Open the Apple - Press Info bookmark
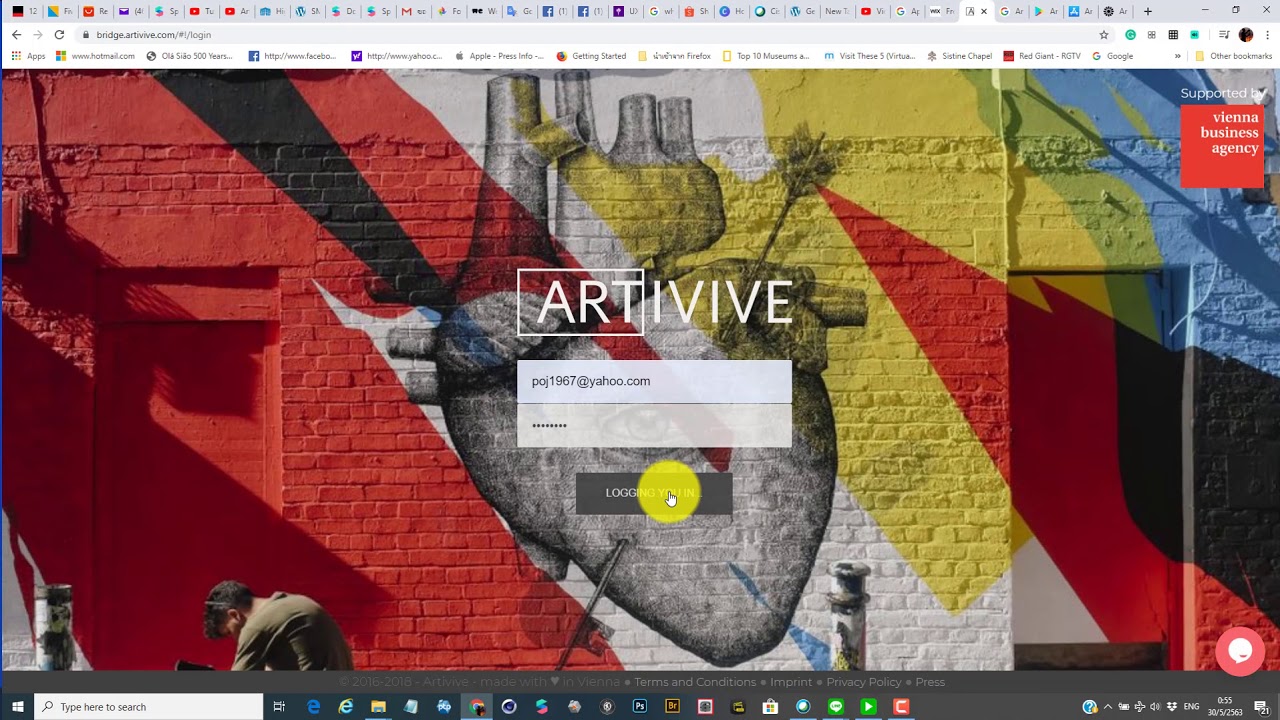 click(499, 56)
